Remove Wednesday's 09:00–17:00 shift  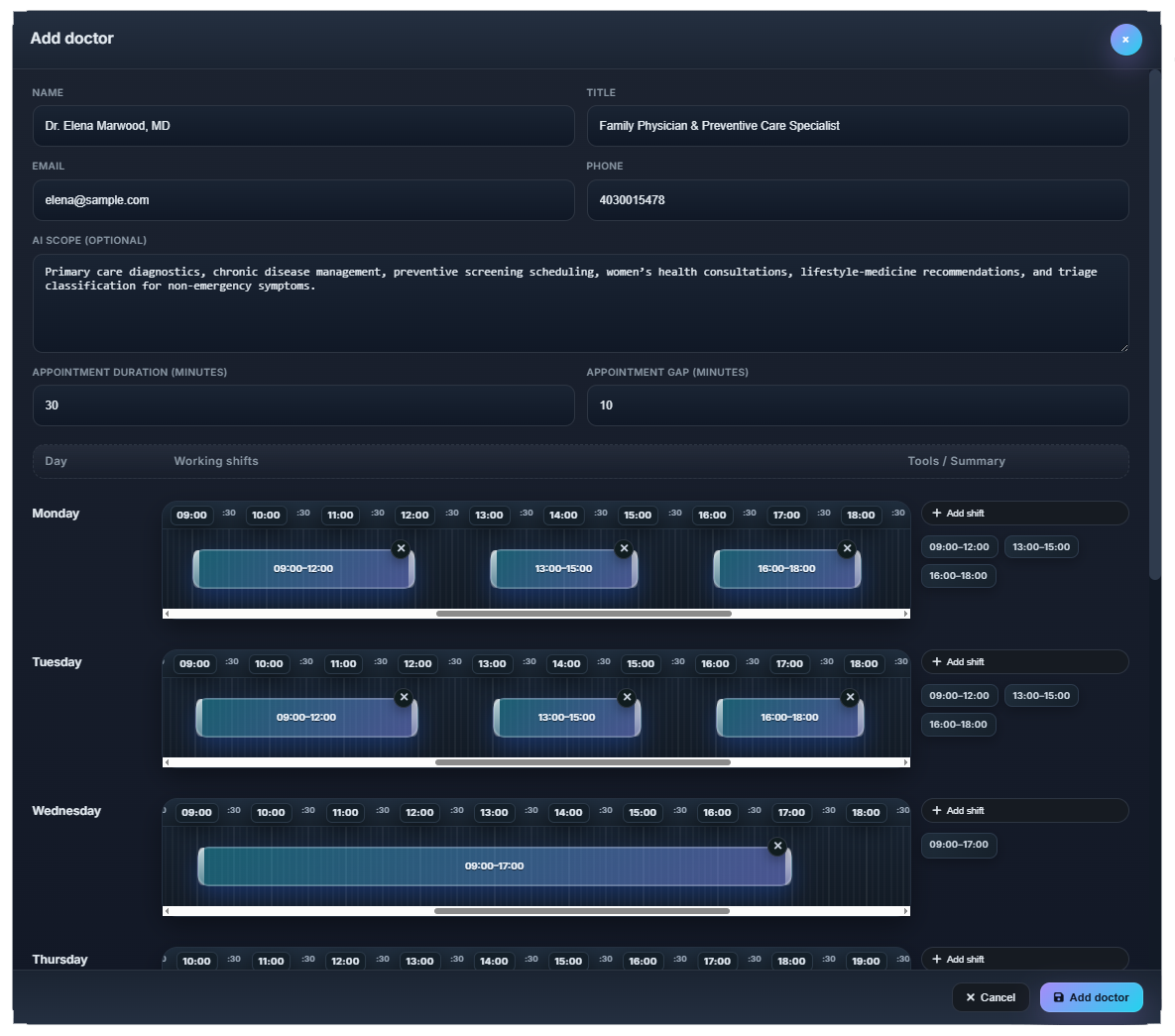pos(777,846)
